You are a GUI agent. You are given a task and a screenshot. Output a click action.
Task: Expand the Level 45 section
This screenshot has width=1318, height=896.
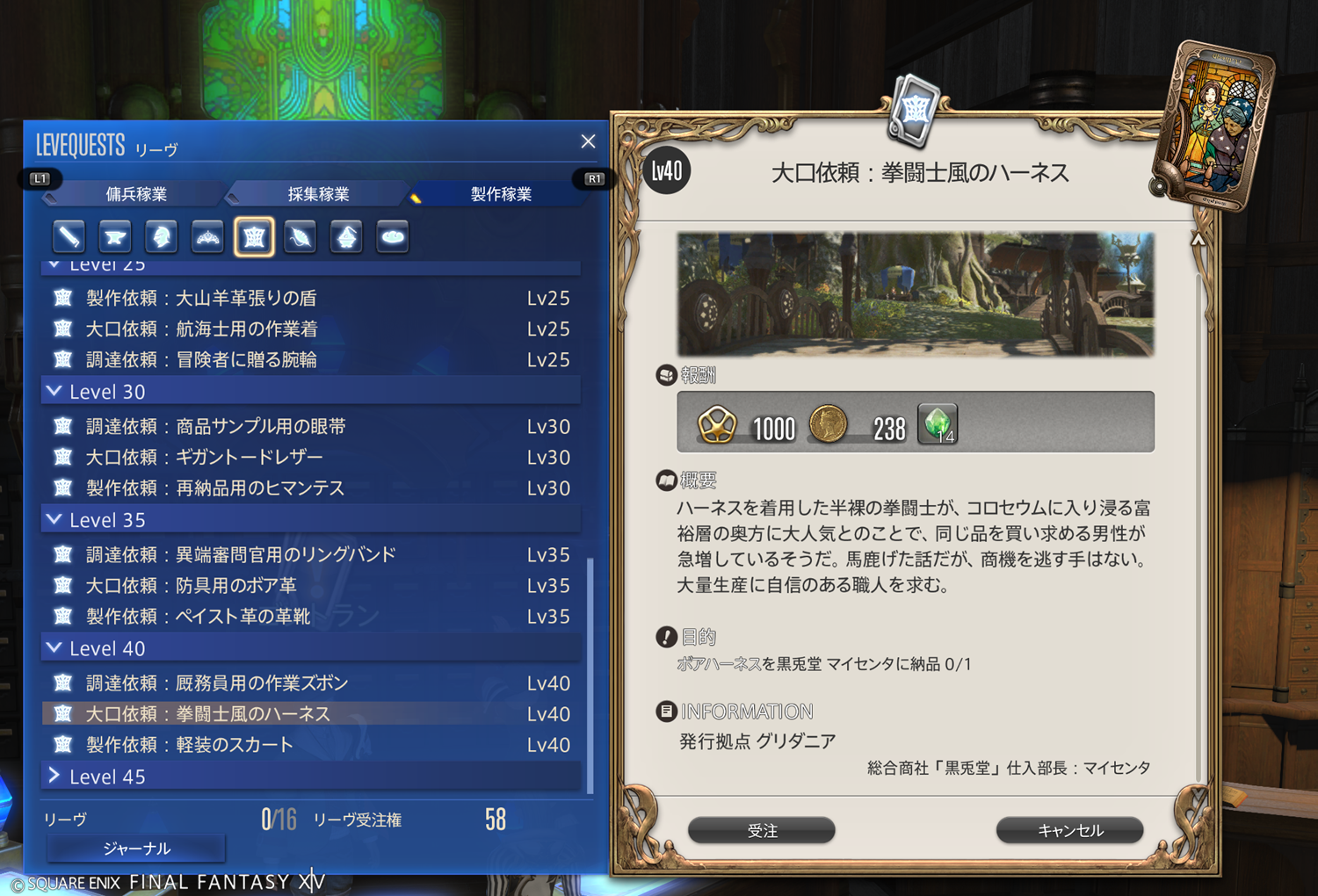tap(311, 776)
